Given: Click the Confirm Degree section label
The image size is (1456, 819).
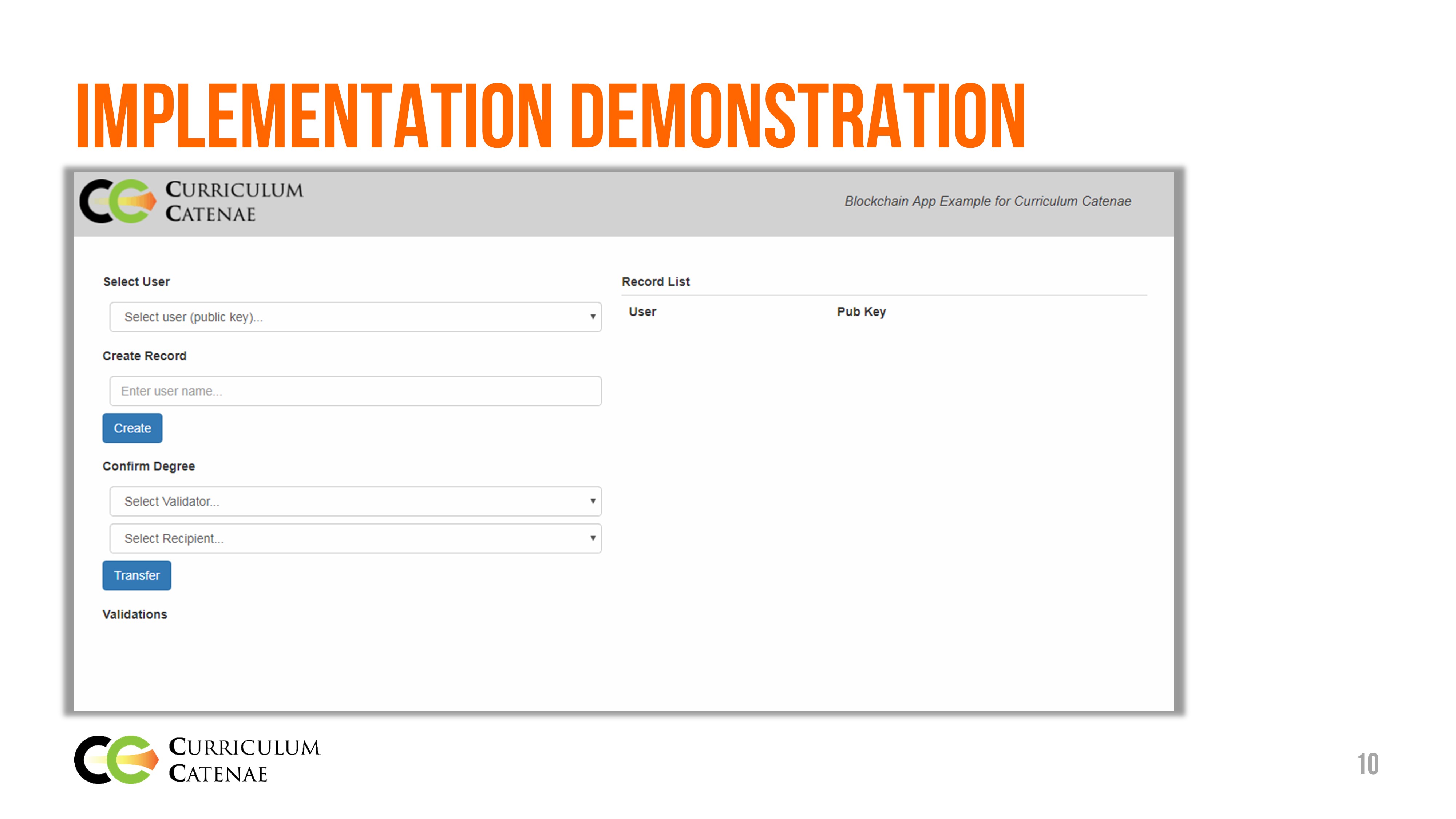Looking at the screenshot, I should 149,466.
